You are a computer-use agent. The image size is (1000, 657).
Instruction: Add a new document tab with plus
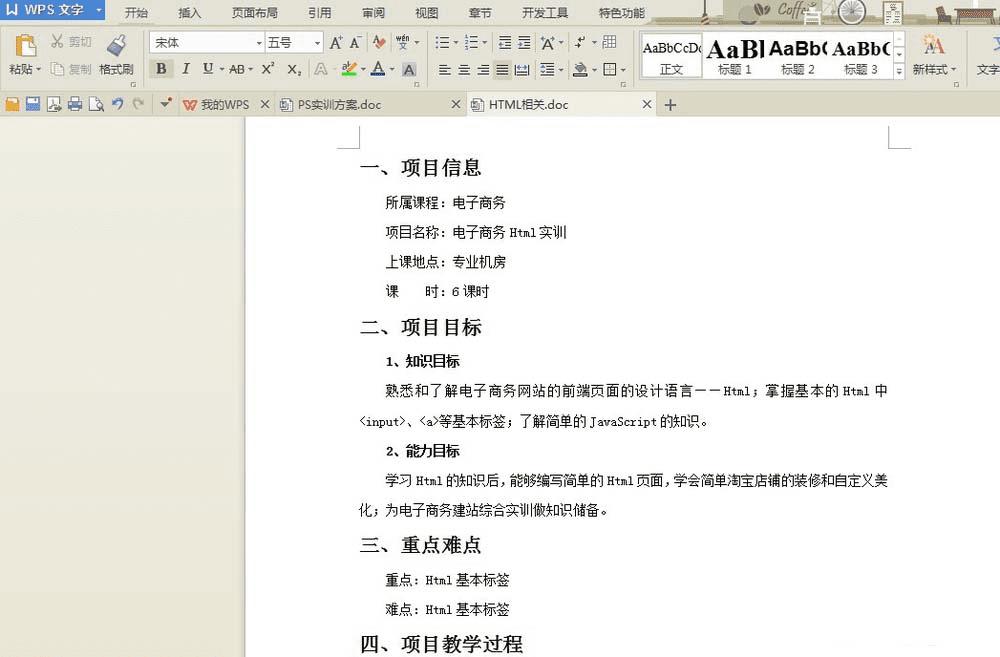point(670,105)
